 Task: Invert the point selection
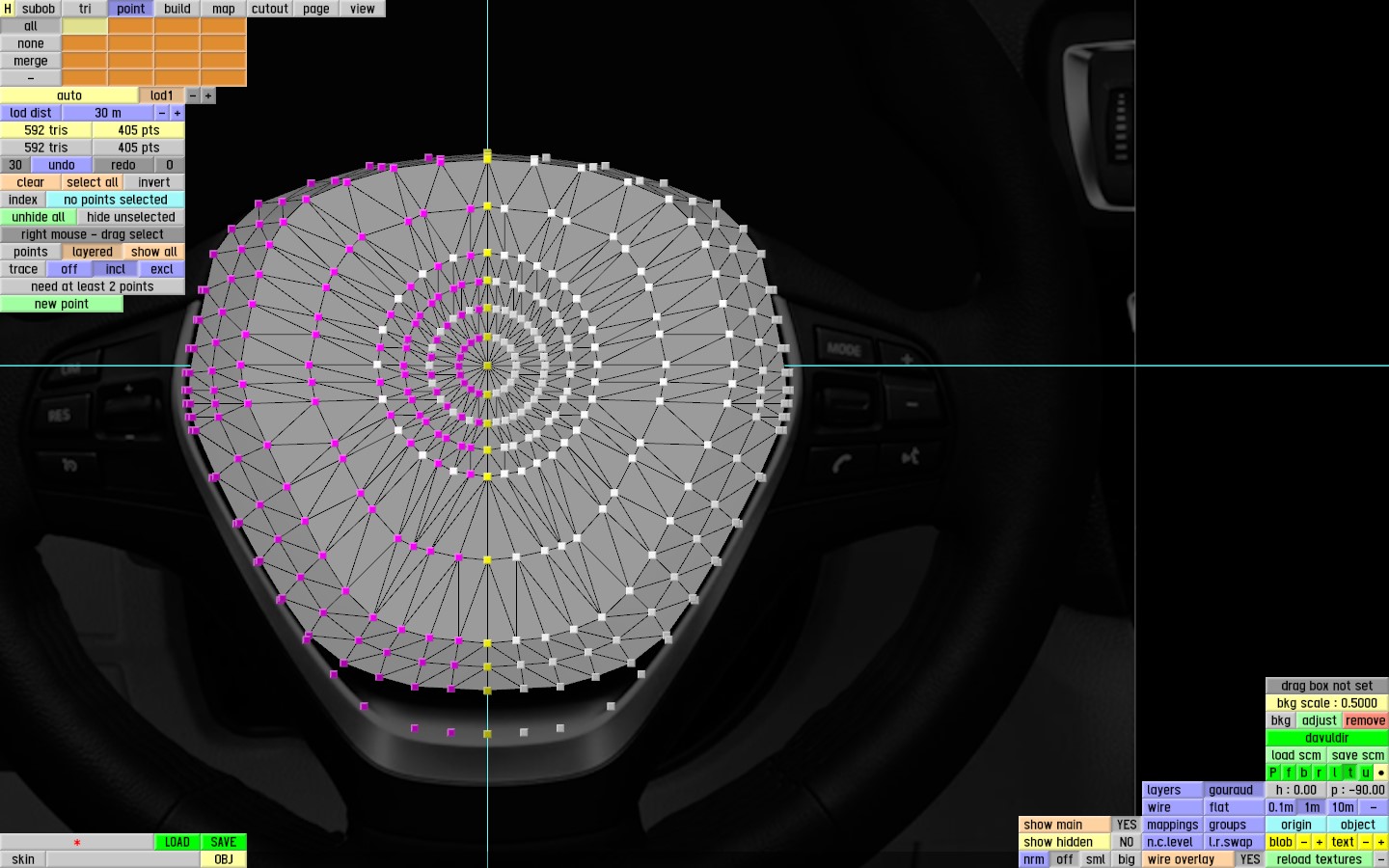tap(154, 182)
